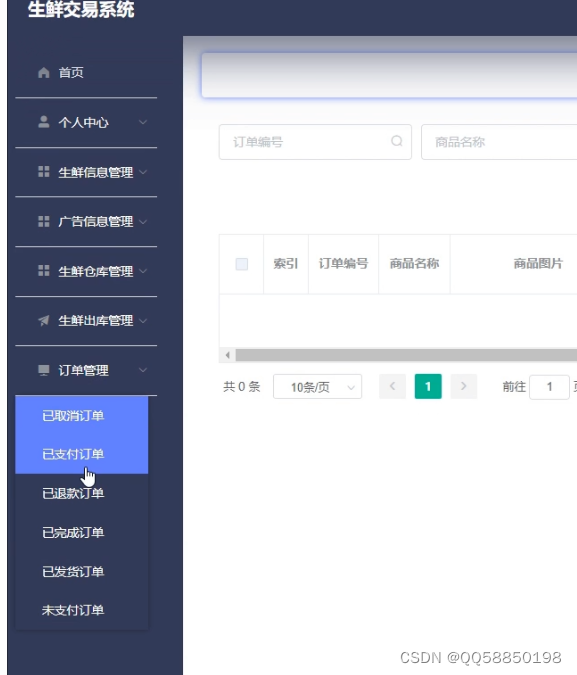Select 未支付订单 in the submenu
The width and height of the screenshot is (577, 675).
point(82,610)
